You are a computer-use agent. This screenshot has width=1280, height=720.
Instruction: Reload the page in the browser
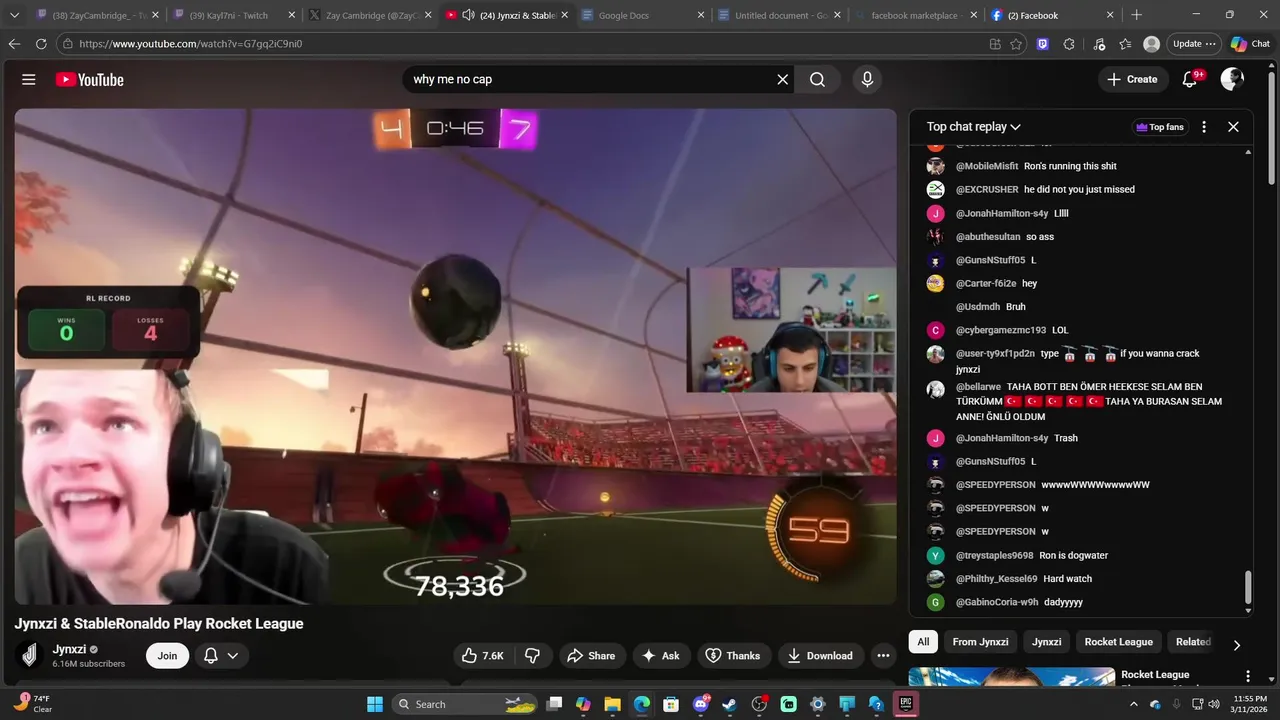click(x=41, y=44)
